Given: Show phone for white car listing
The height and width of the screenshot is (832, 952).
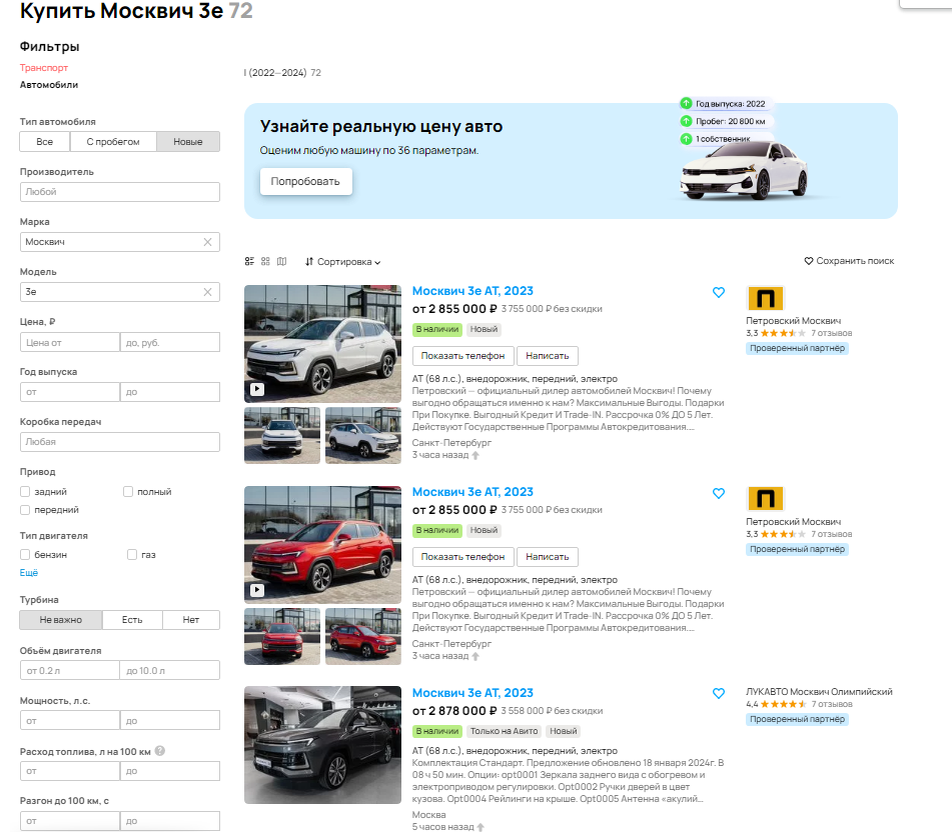Looking at the screenshot, I should coord(463,356).
